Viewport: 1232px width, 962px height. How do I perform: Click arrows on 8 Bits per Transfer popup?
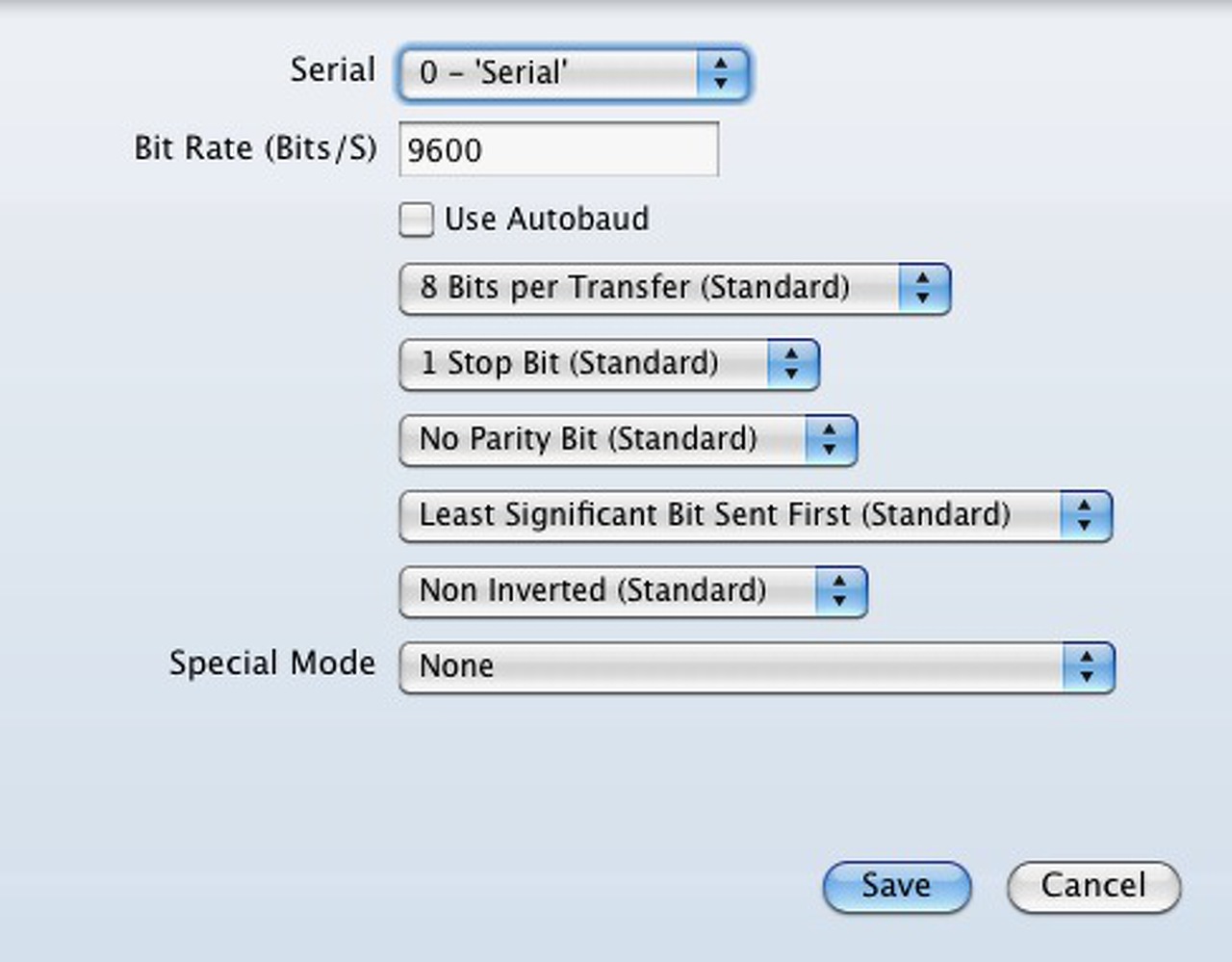(924, 288)
